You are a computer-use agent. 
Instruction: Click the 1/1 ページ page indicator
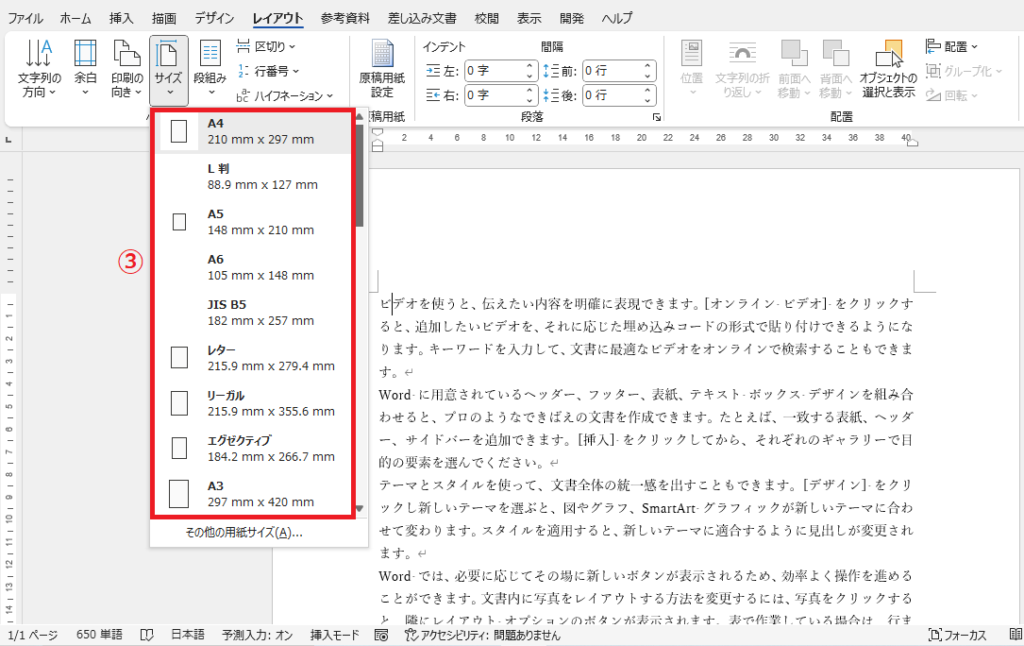33,635
